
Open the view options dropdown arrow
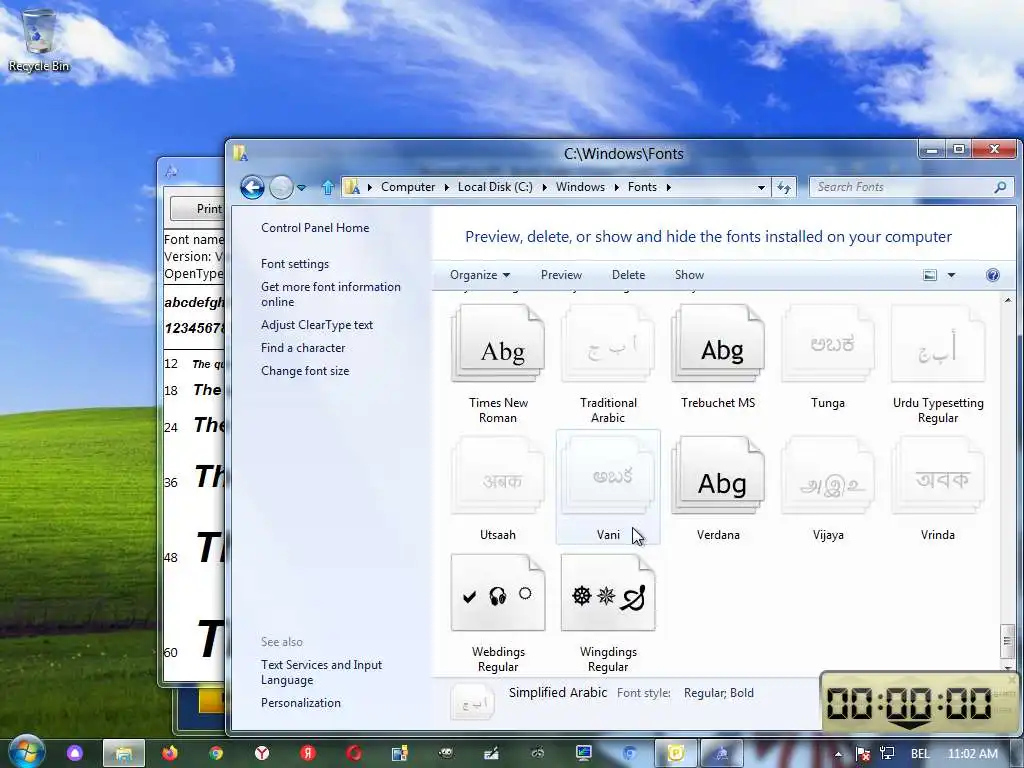point(952,275)
